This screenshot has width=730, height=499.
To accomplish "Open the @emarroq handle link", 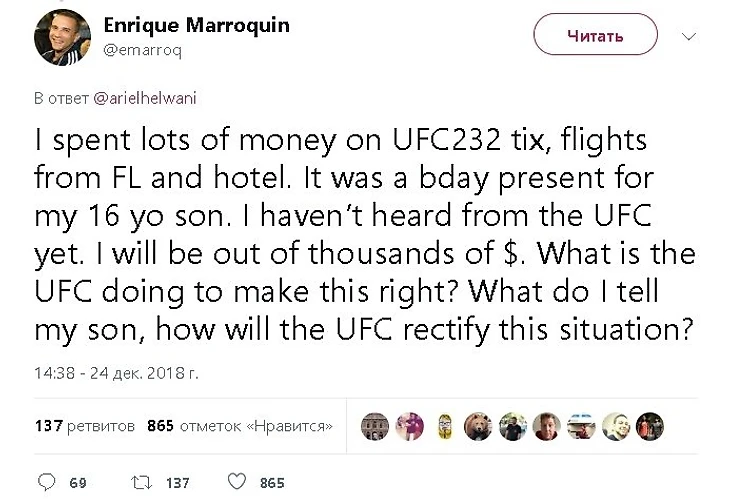I will coord(142,50).
